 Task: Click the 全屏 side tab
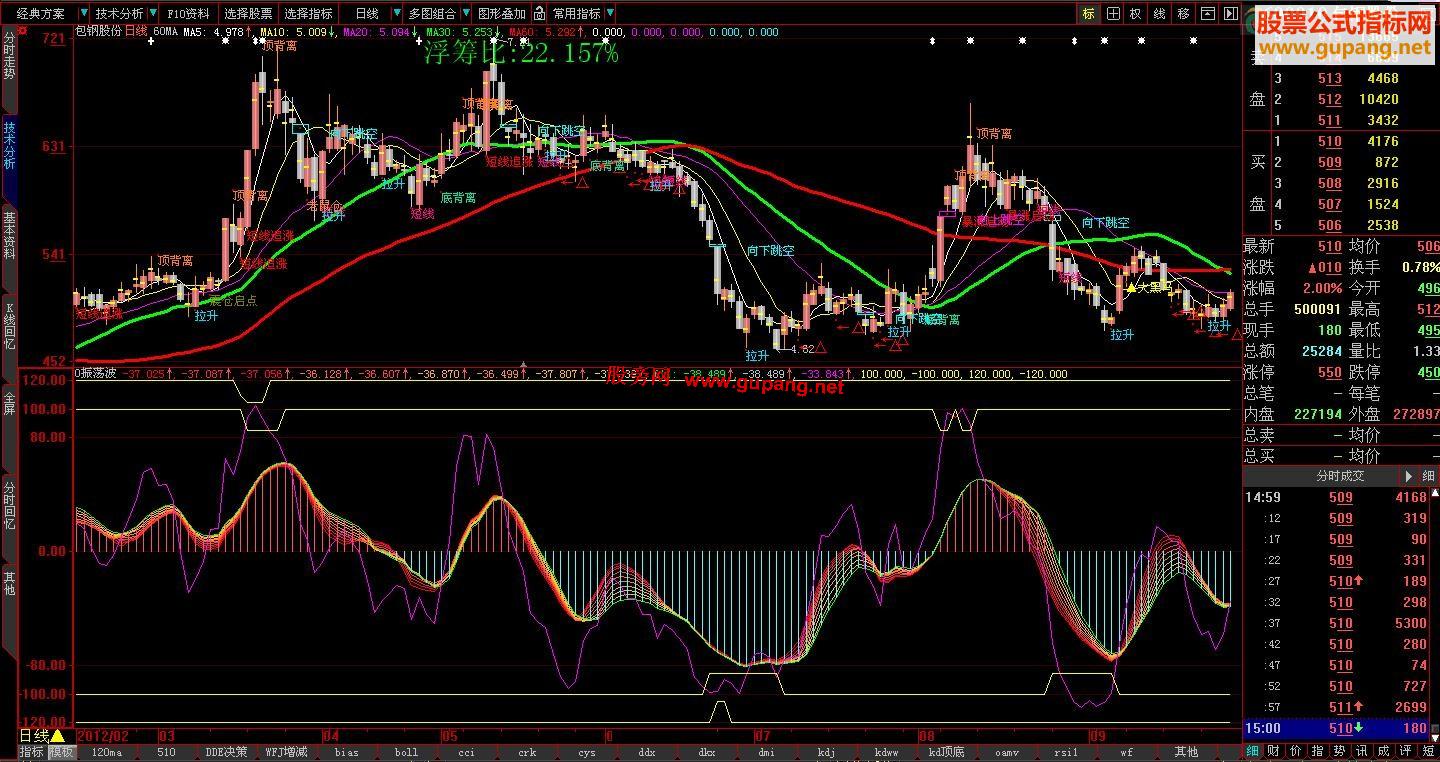(x=9, y=403)
